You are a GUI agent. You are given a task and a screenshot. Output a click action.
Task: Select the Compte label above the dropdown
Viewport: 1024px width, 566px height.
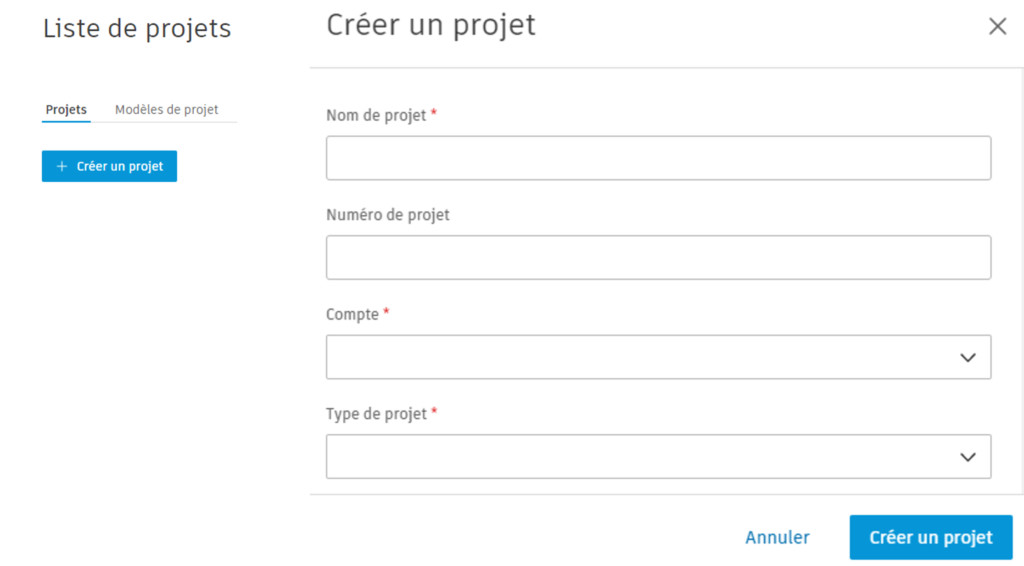352,315
